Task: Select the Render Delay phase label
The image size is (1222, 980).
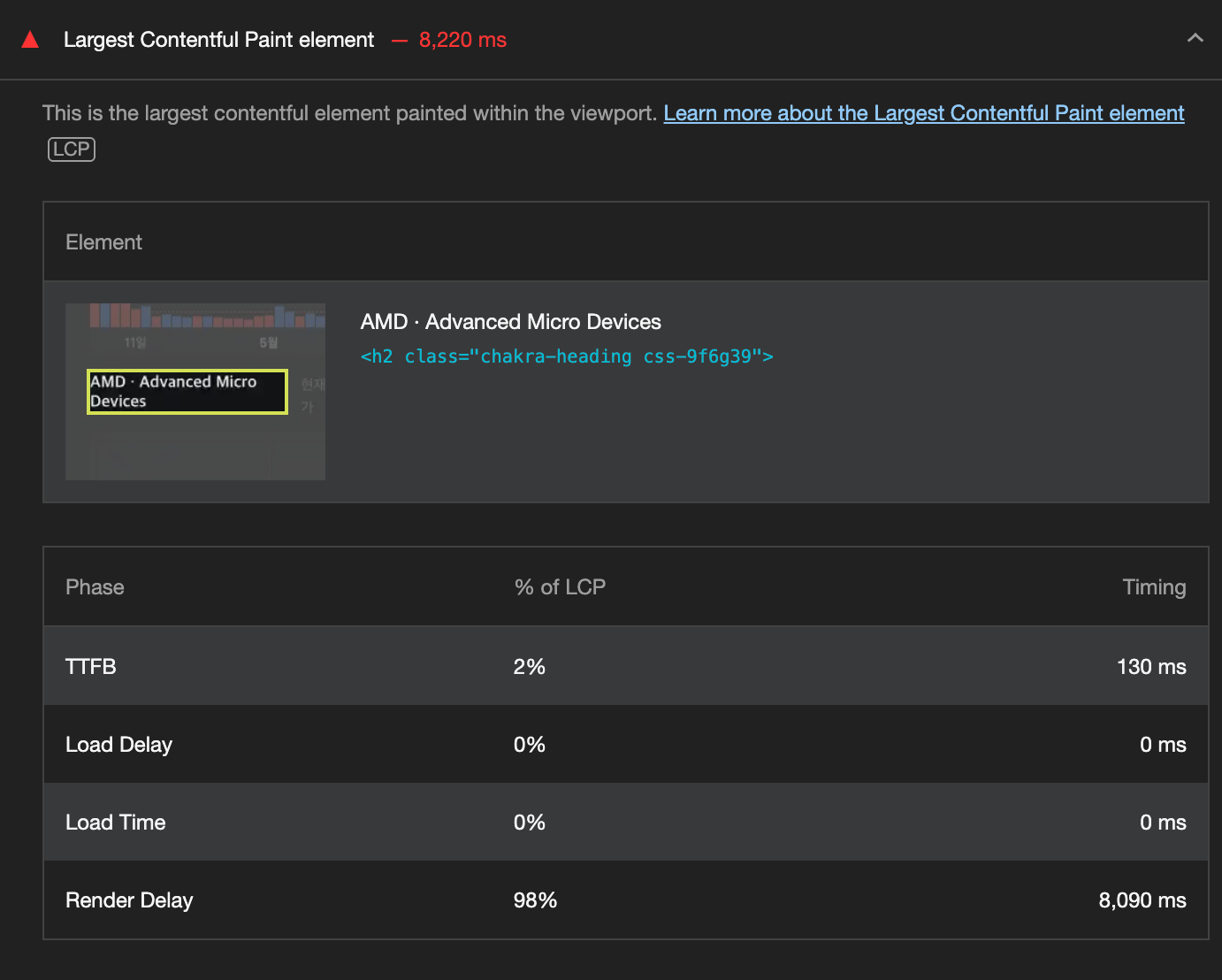Action: [129, 900]
